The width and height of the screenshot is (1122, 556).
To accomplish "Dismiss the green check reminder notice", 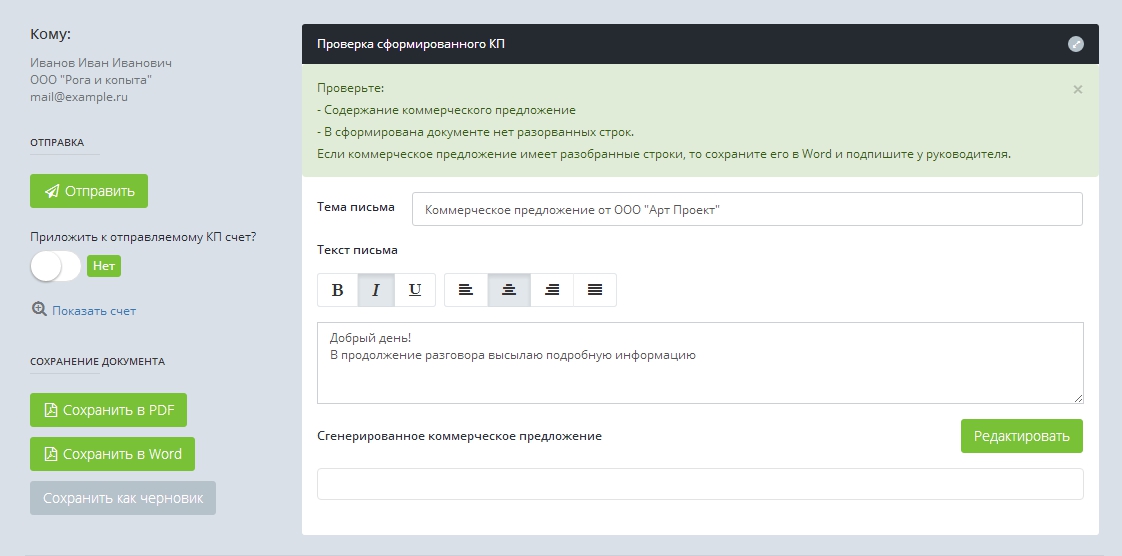I will 1078,89.
